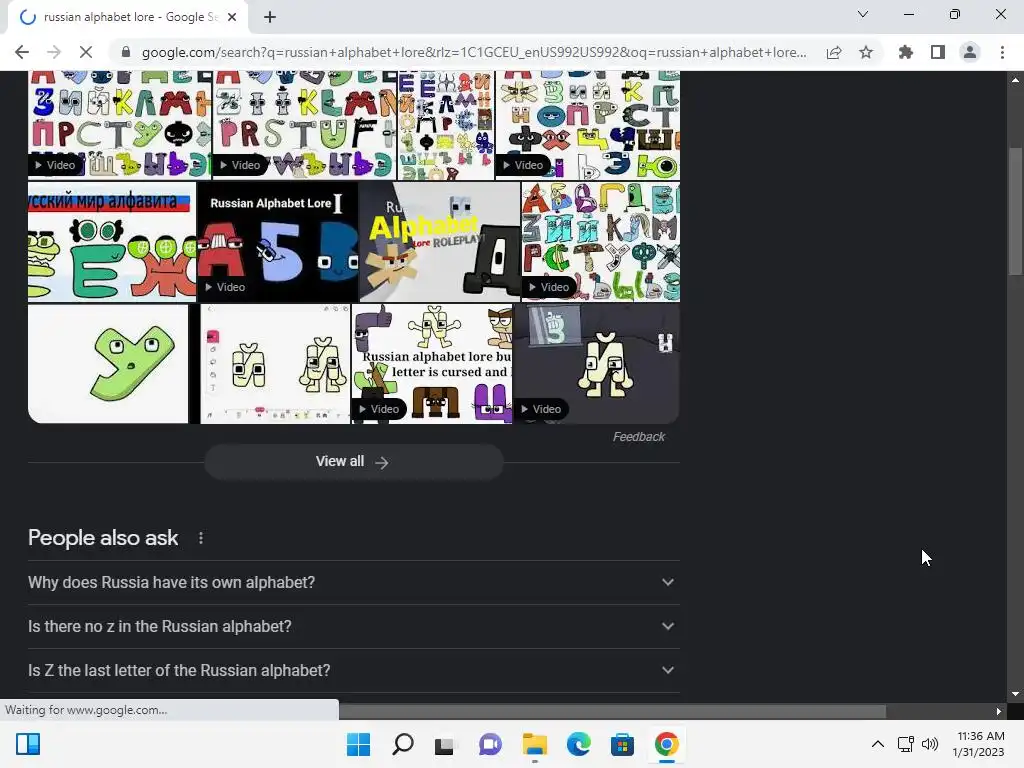Show hidden system tray icons
Screen dimensions: 1024x768
pyautogui.click(x=878, y=744)
